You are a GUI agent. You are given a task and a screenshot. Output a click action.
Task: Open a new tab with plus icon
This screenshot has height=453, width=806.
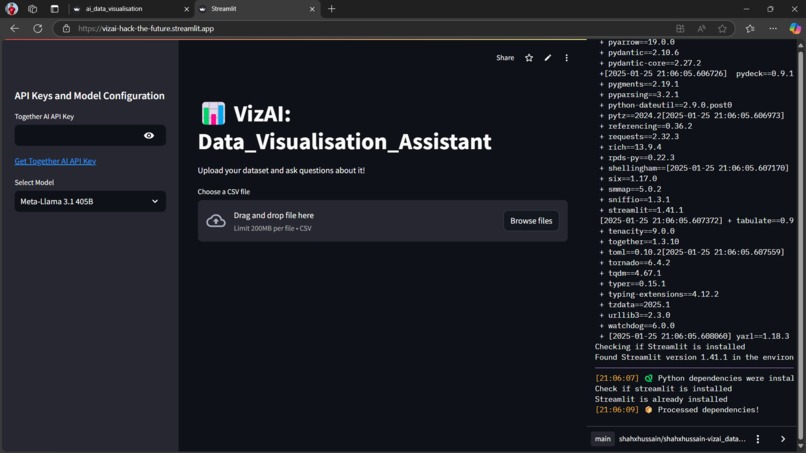[x=332, y=9]
